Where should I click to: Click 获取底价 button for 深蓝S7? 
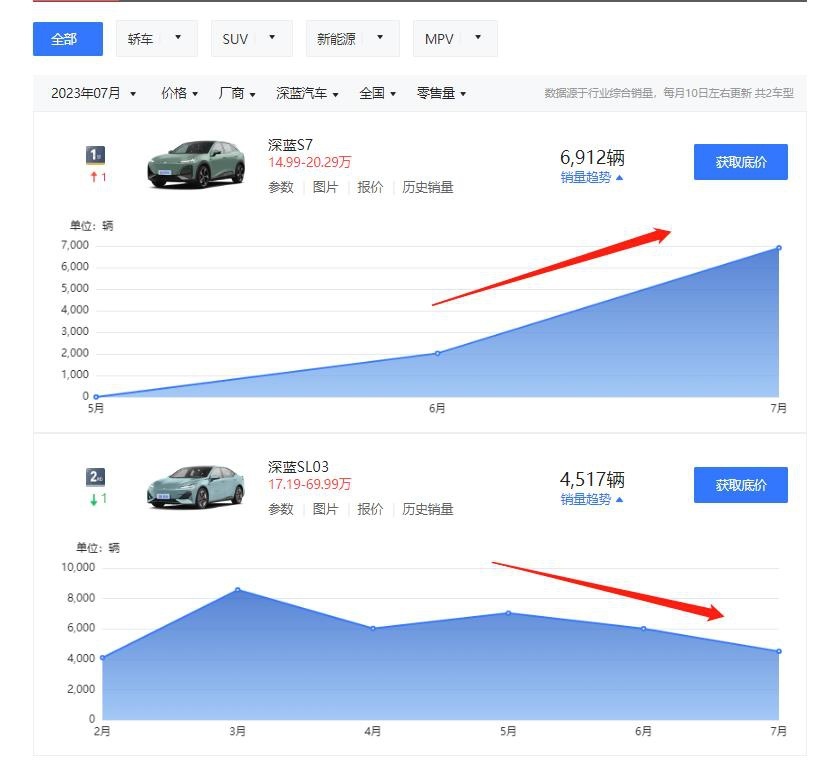click(740, 162)
